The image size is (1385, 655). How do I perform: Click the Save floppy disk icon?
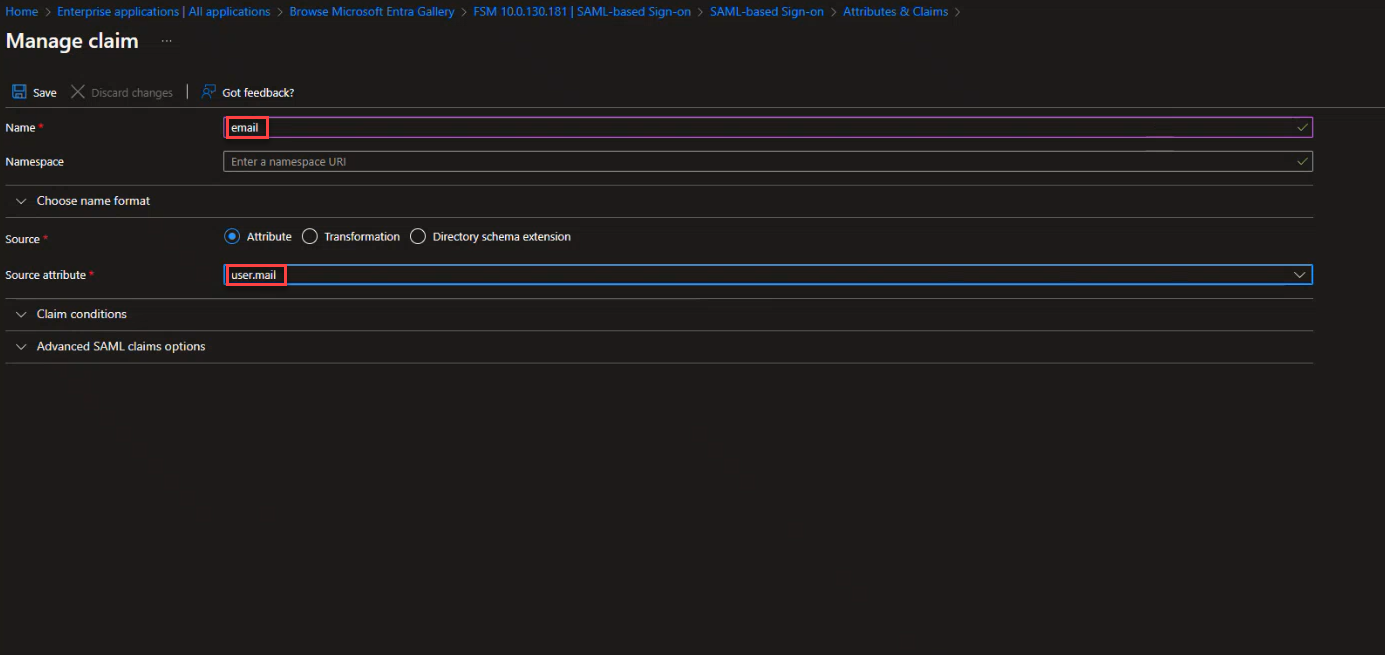click(19, 92)
